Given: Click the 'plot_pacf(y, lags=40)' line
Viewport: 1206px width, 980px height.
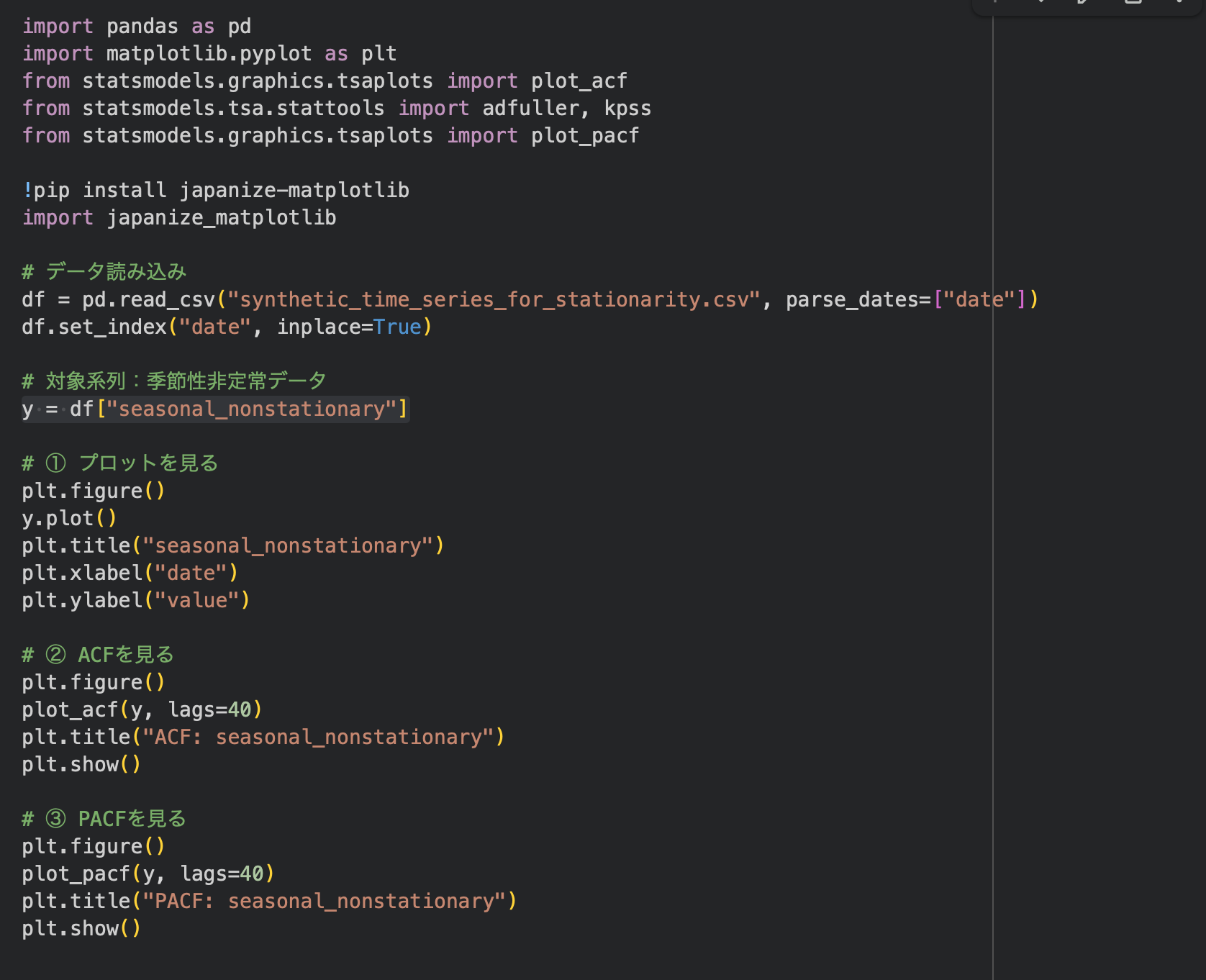Looking at the screenshot, I should (x=148, y=874).
